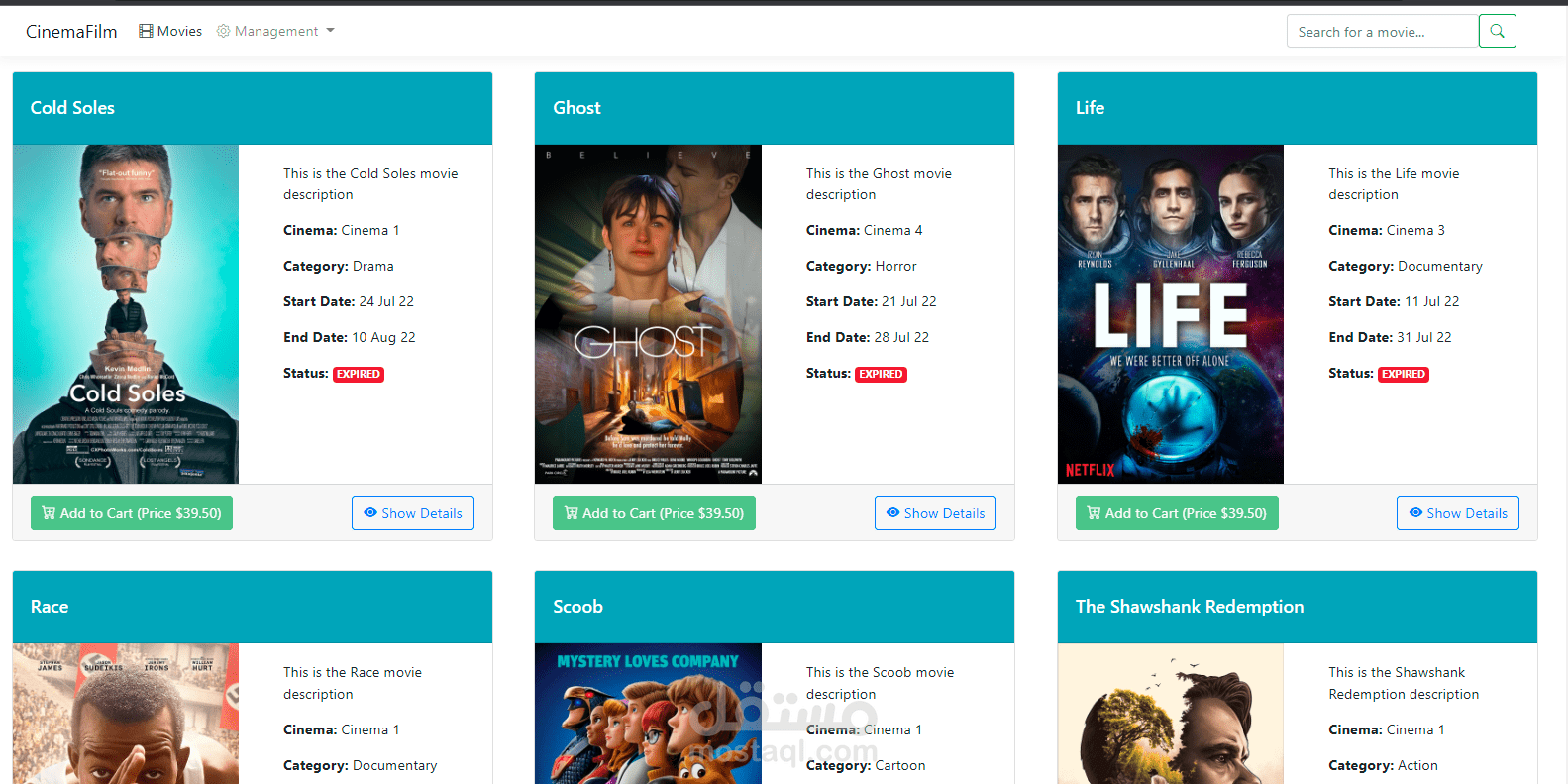Screen dimensions: 1568x784
Task: Open The Shawshank Redemption poster
Action: (x=1171, y=714)
